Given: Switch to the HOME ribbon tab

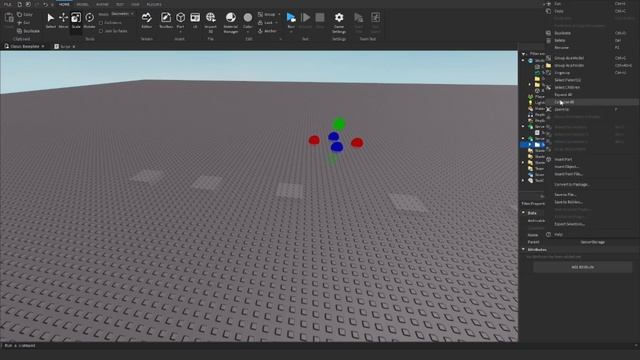Looking at the screenshot, I should pos(64,4).
